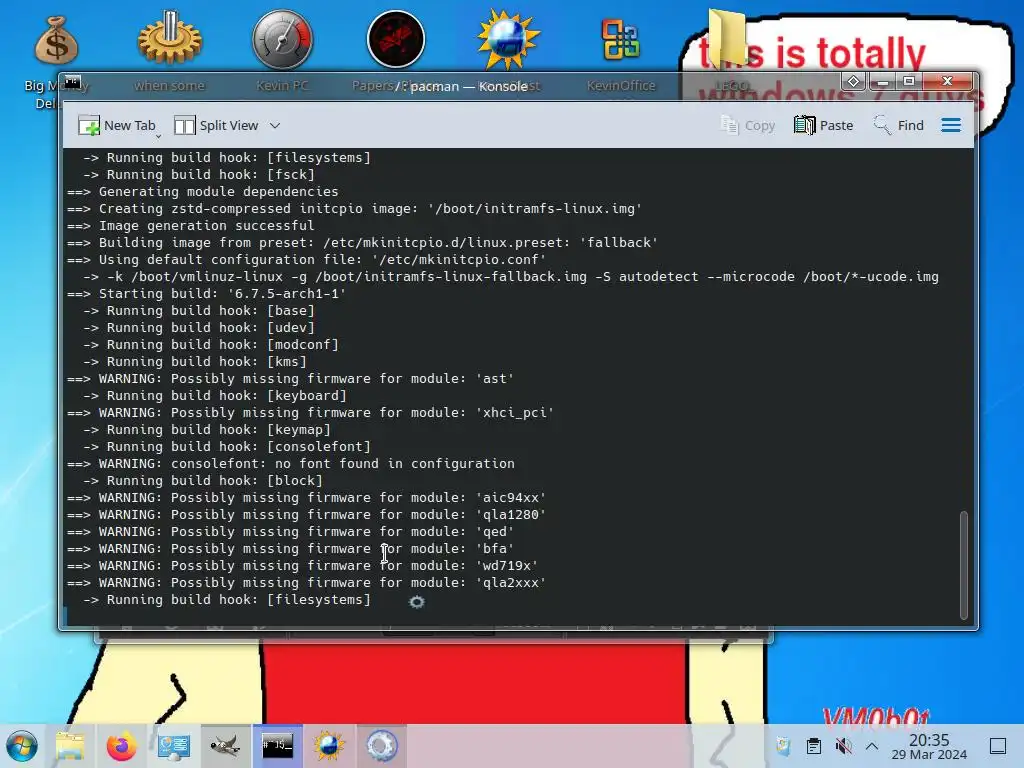The height and width of the screenshot is (768, 1024).
Task: Click the warning line for module 'qla1280'
Action: (x=306, y=515)
